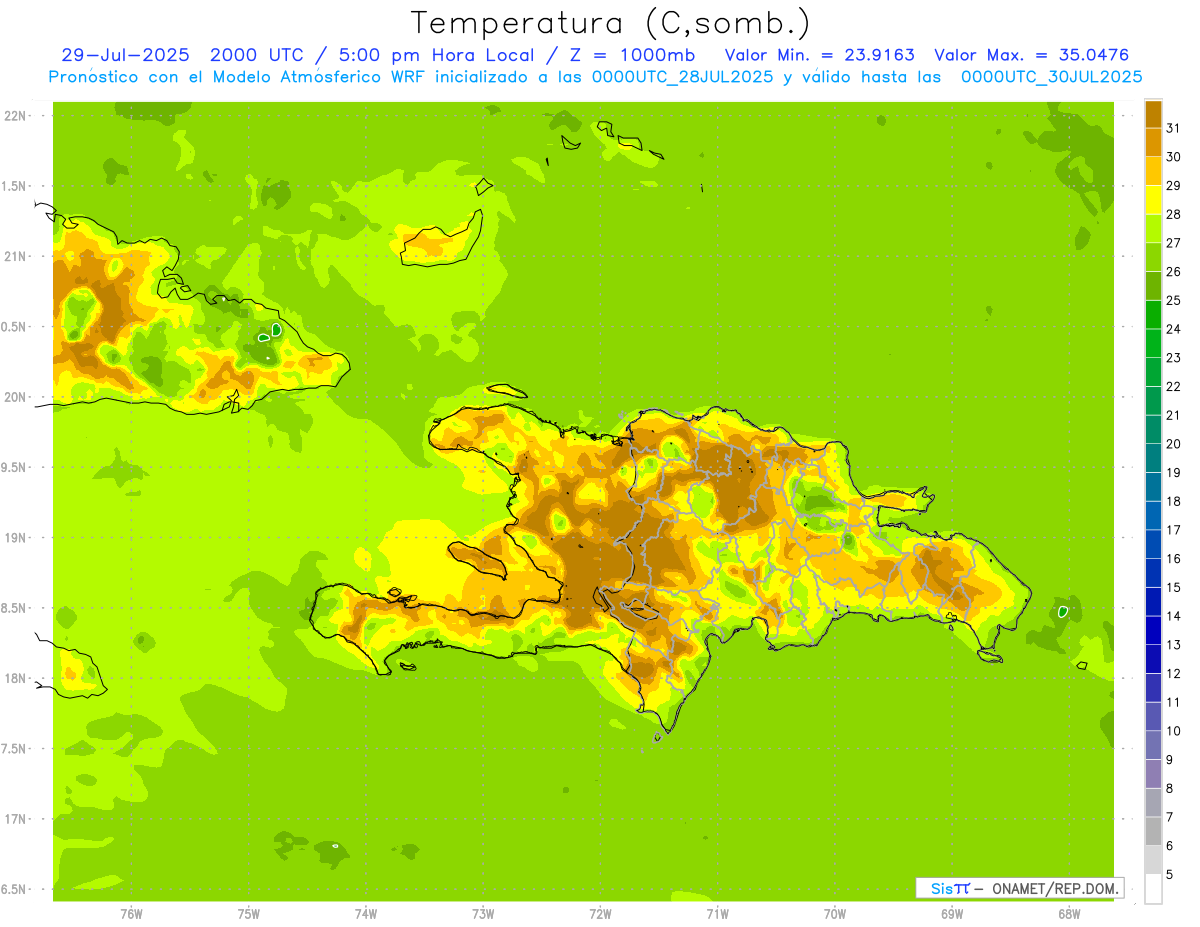The image size is (1200, 927).
Task: Pick the yellow swatch between colorbar 28 and 29
Action: [x=1153, y=200]
